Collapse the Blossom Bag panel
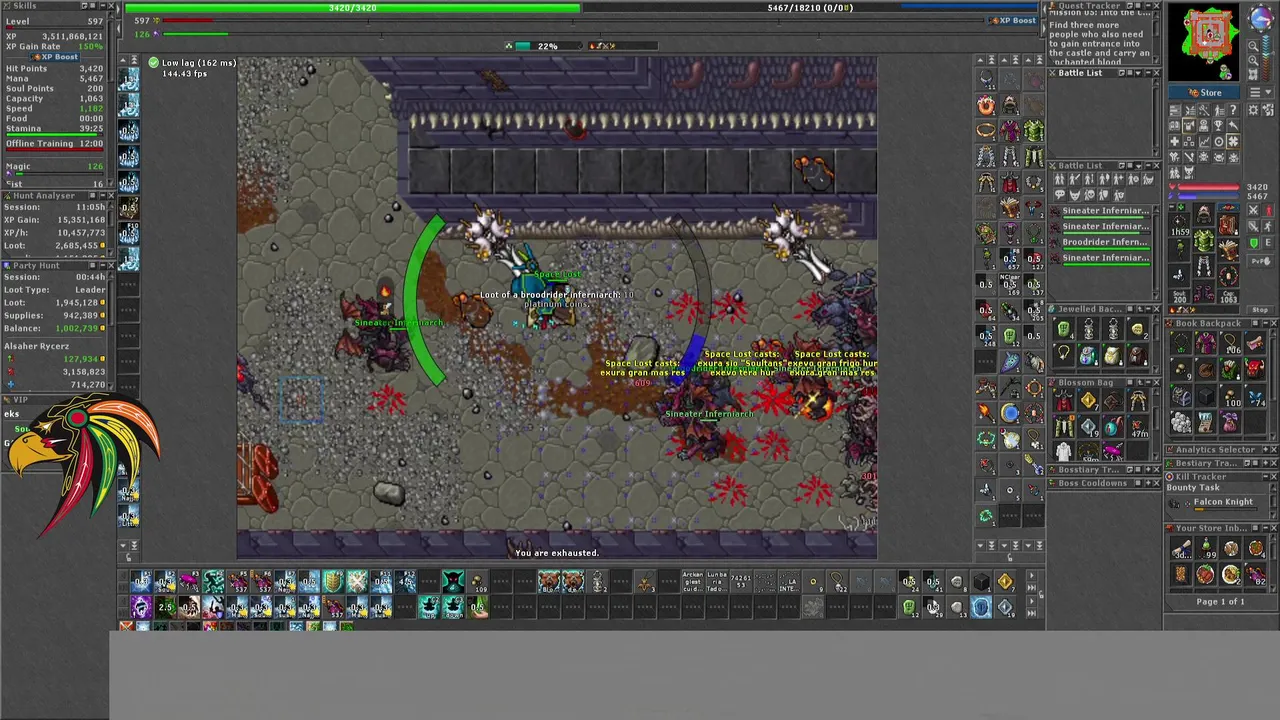1280x720 pixels. click(1148, 382)
